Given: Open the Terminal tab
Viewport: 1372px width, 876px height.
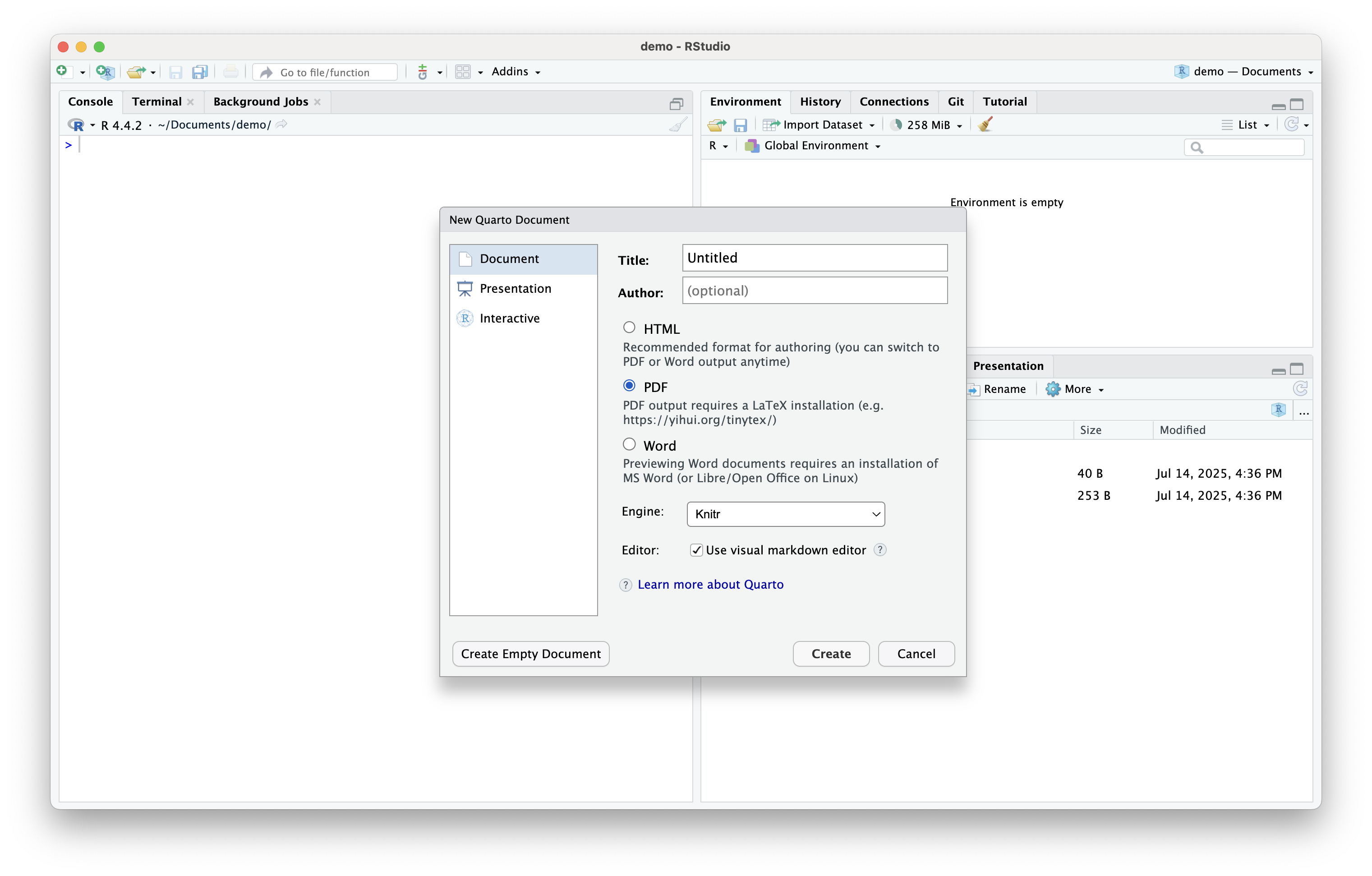Looking at the screenshot, I should 156,101.
